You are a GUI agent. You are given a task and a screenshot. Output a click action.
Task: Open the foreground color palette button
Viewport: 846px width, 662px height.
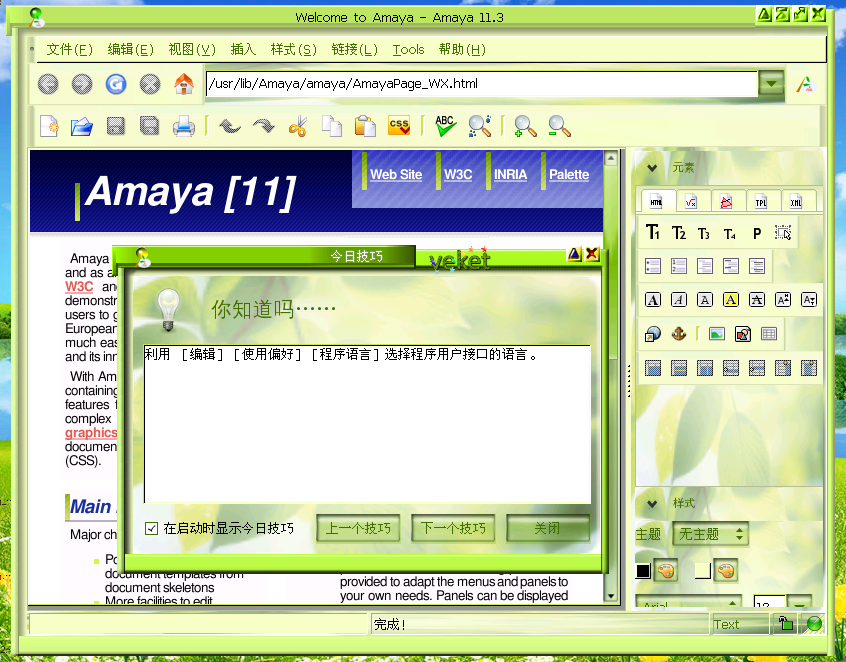tap(666, 571)
